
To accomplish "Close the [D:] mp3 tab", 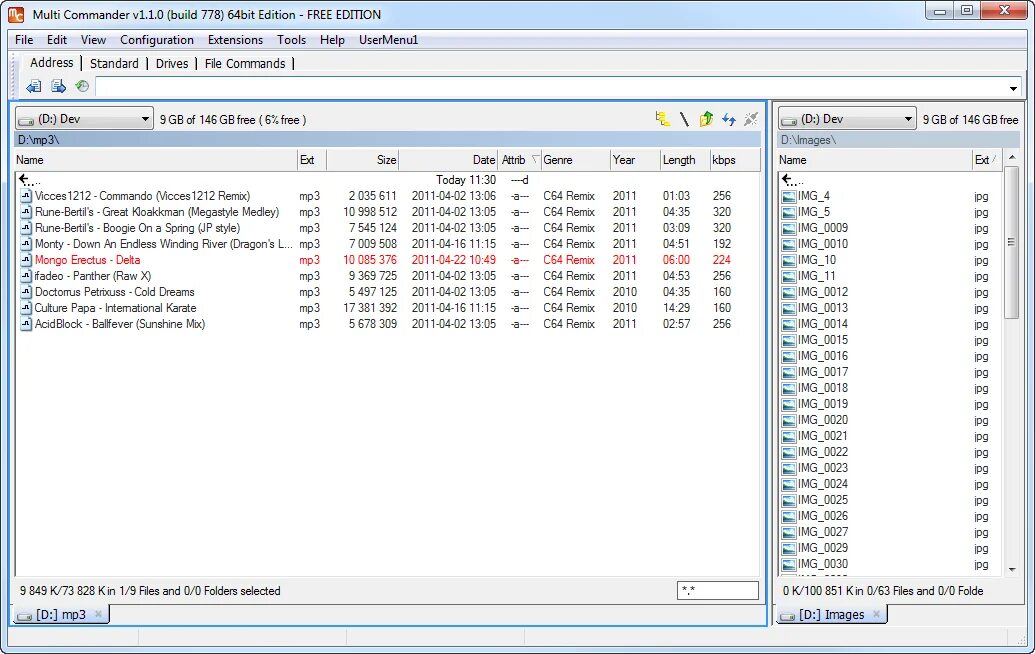I will click(98, 614).
